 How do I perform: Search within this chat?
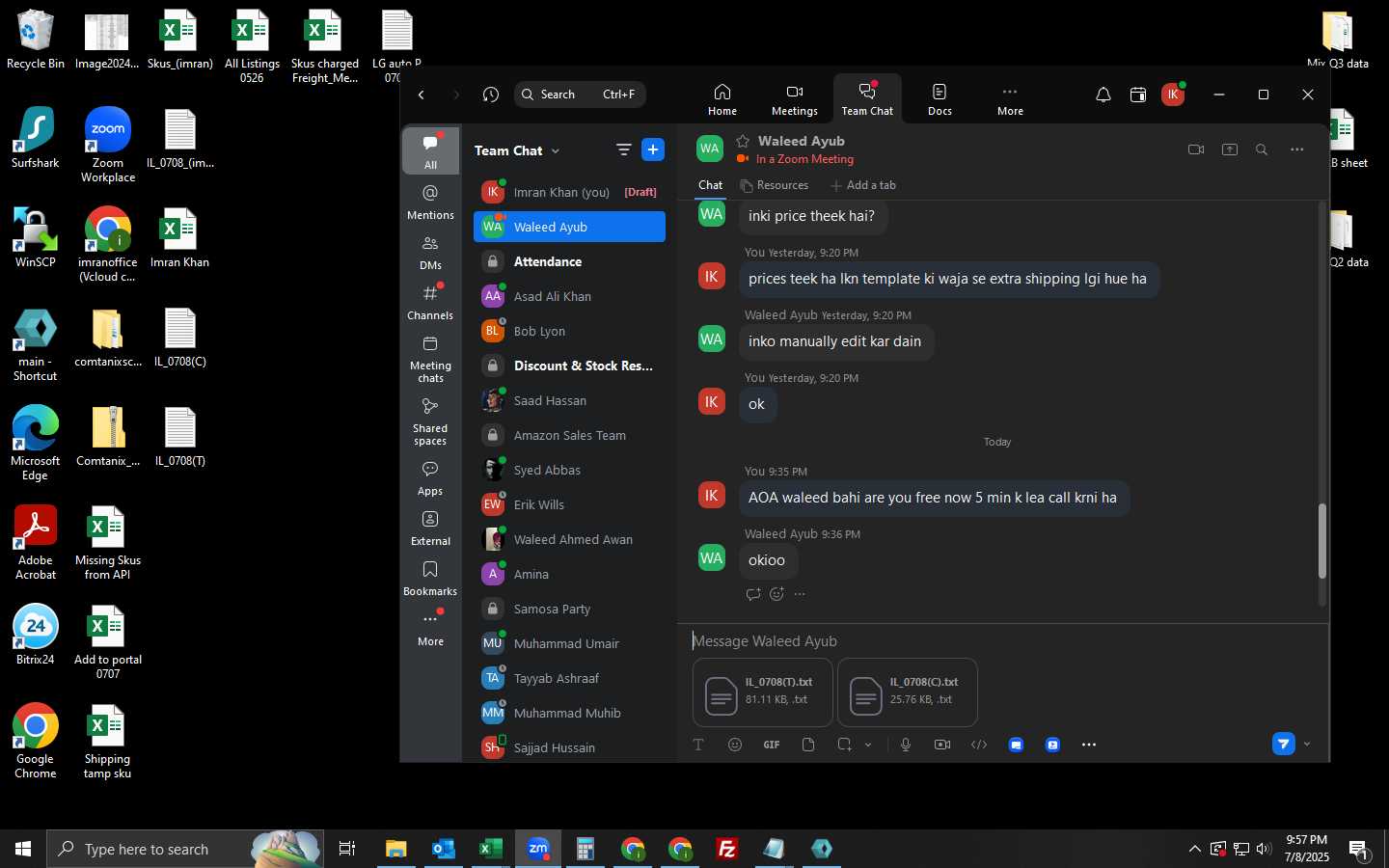tap(1262, 149)
